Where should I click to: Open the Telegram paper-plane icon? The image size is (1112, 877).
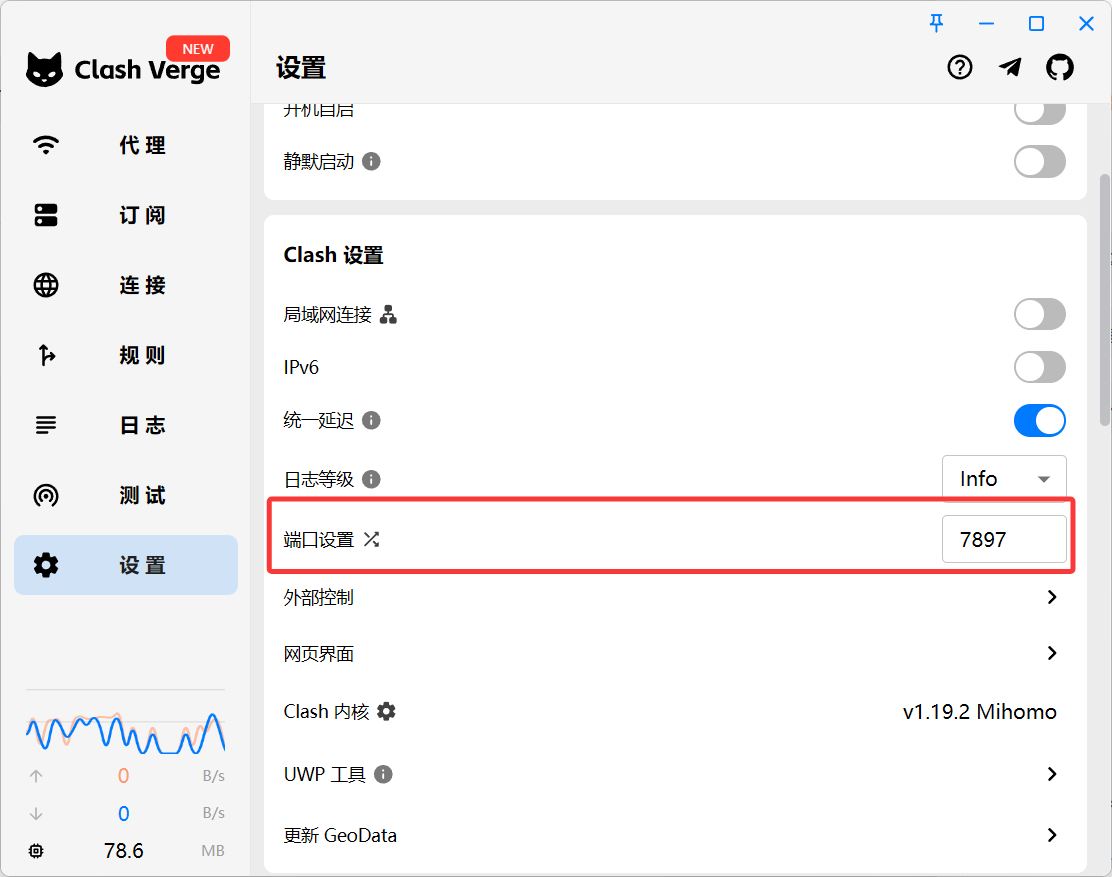coord(1010,67)
